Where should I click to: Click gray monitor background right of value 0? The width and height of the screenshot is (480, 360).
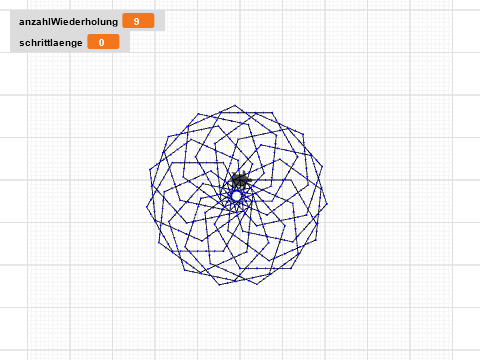[x=125, y=42]
